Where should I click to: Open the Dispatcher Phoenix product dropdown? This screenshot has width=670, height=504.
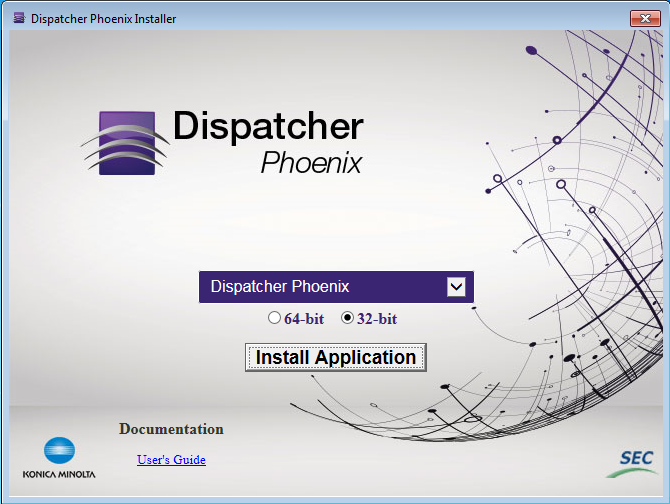[x=336, y=287]
